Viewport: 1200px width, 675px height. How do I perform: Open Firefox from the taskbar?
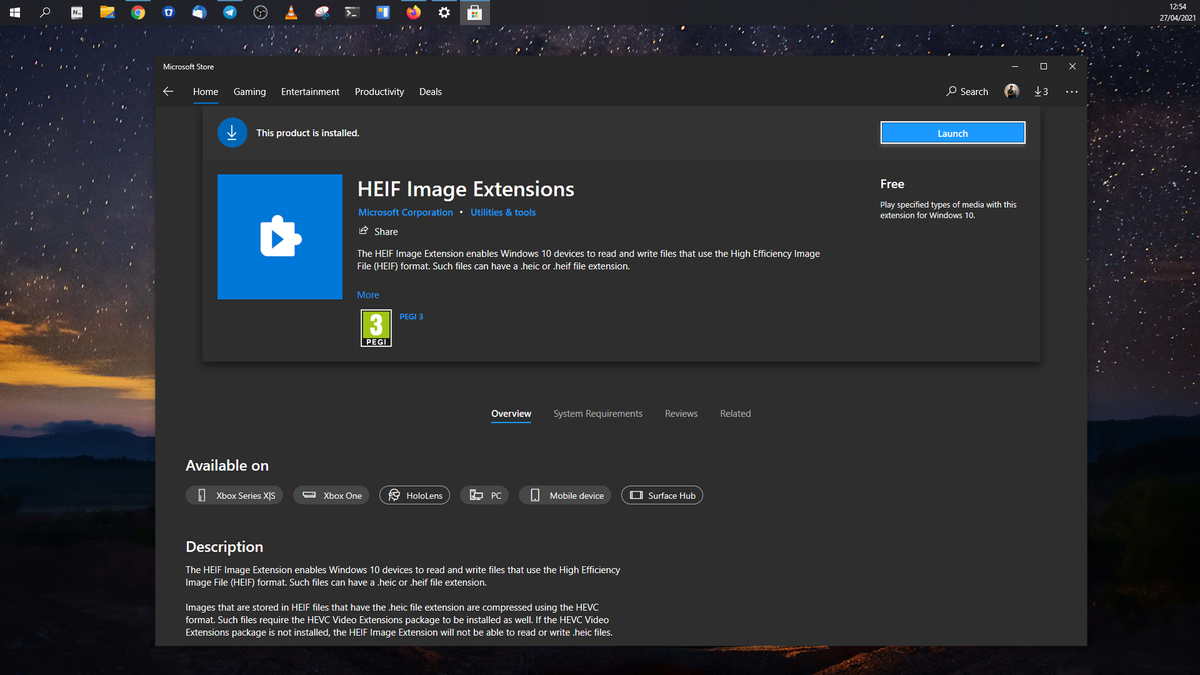[413, 12]
